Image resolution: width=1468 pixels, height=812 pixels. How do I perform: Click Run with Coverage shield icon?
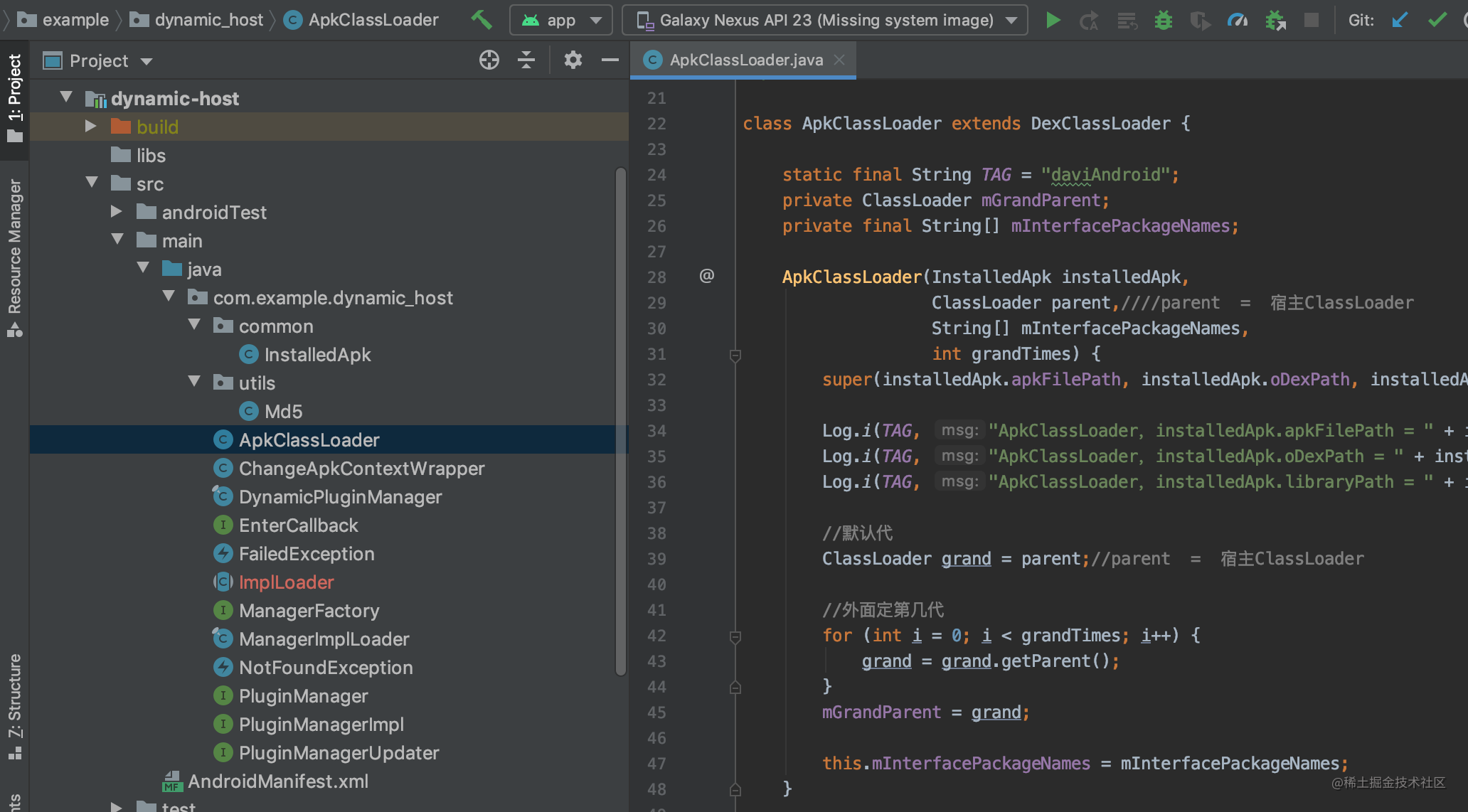pos(1201,21)
